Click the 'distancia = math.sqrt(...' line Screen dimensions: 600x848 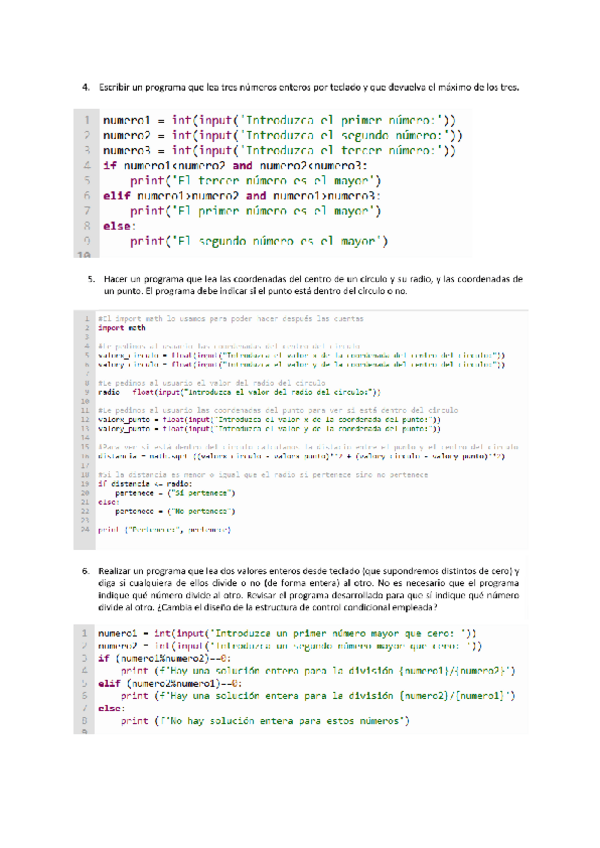[301, 456]
